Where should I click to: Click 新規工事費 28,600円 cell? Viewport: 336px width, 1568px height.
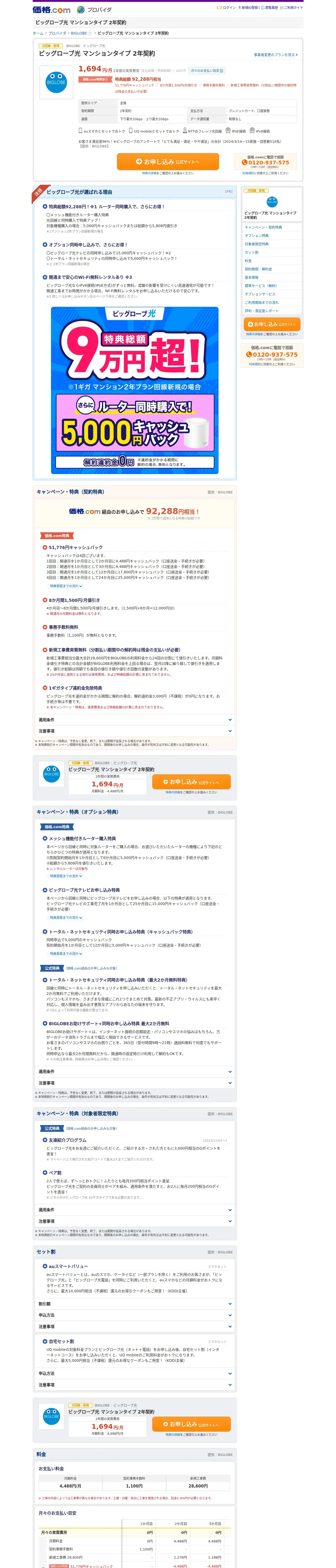198,1483
